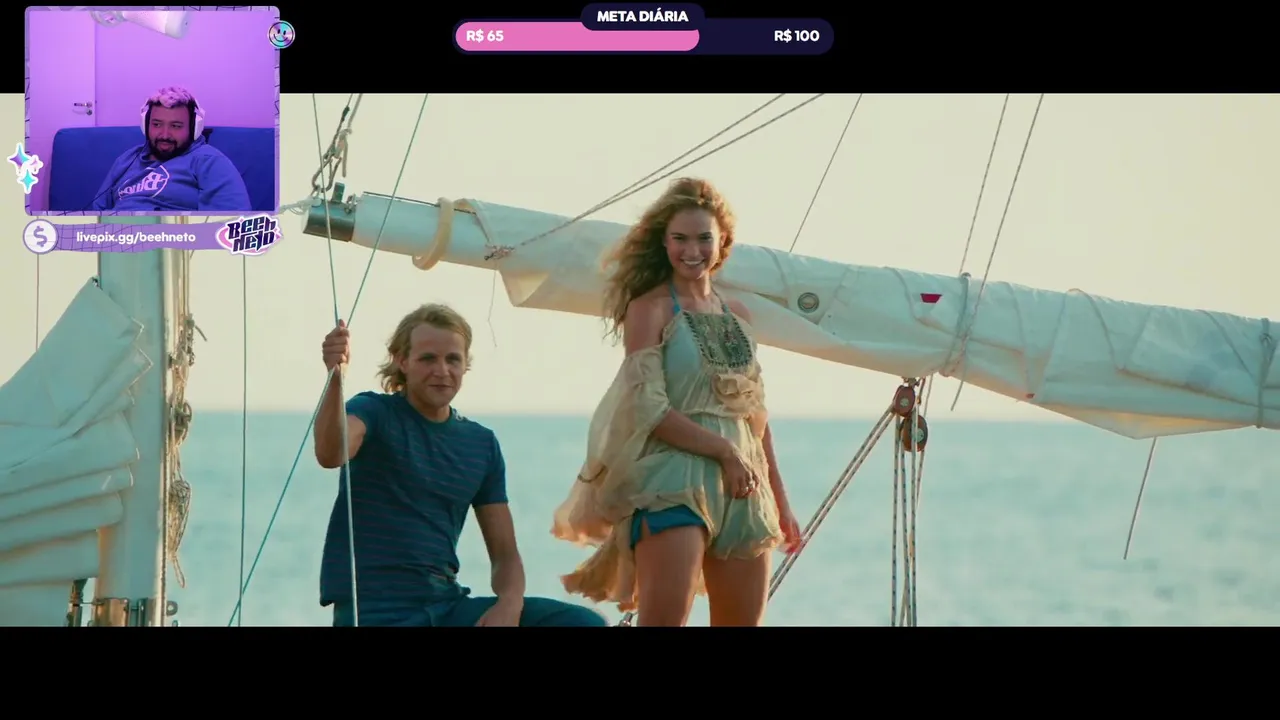This screenshot has width=1280, height=720.
Task: Click the pink daily goal progress bar
Action: tap(577, 37)
